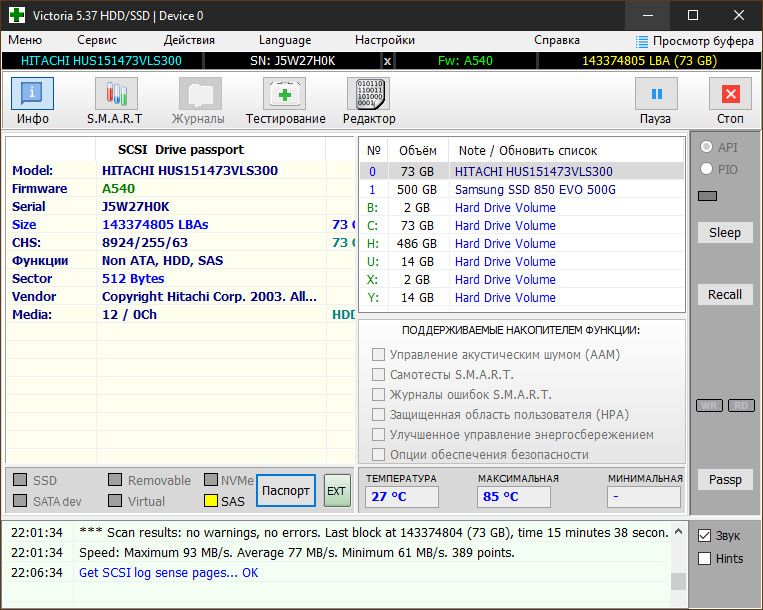This screenshot has width=763, height=610.
Task: Select the U: 14 GB volume row
Action: pyautogui.click(x=522, y=261)
